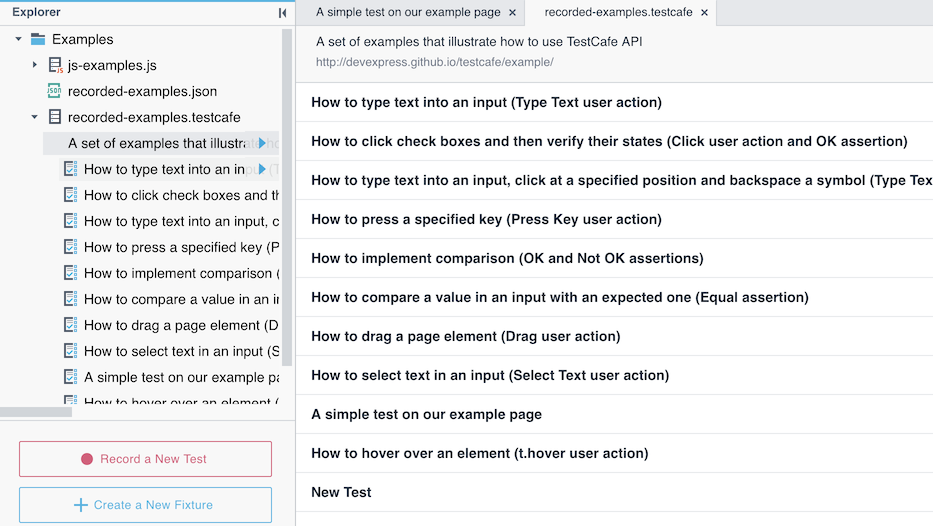Viewport: 933px width, 526px height.
Task: Close 'A simple test on our example page' tab
Action: (x=513, y=13)
